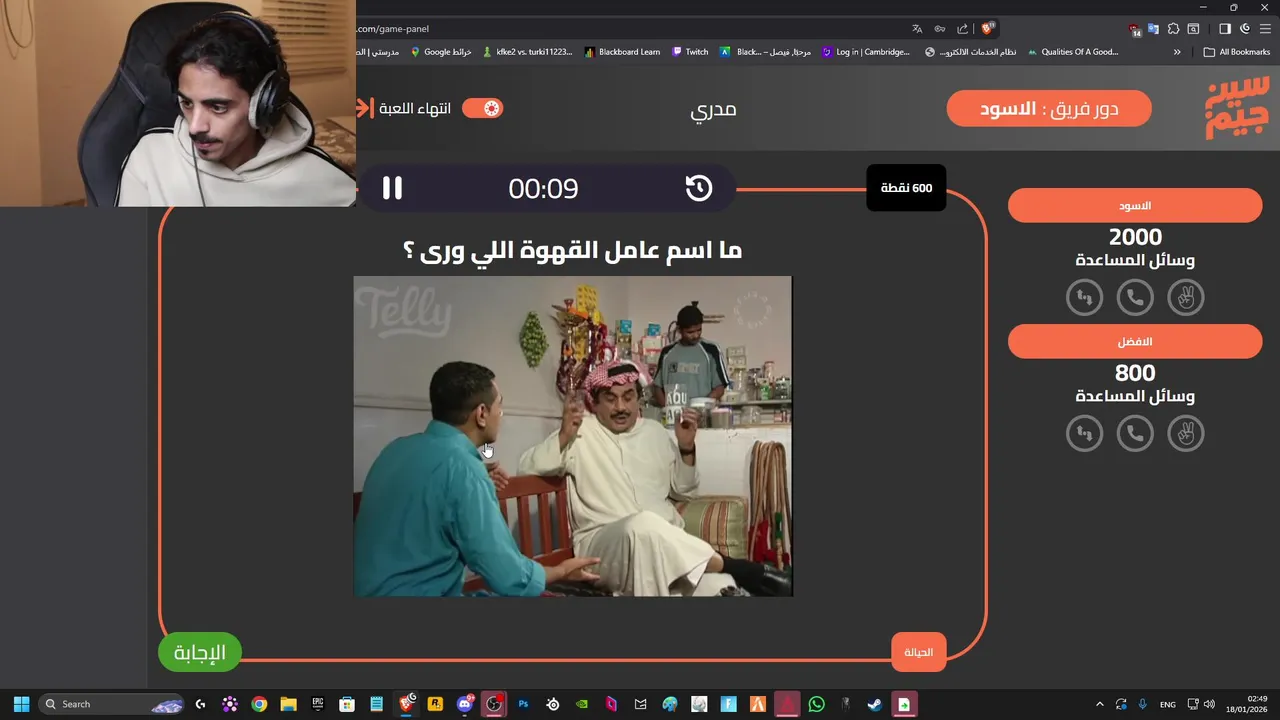Open the All Bookmarks folder
The width and height of the screenshot is (1280, 720).
(1237, 52)
